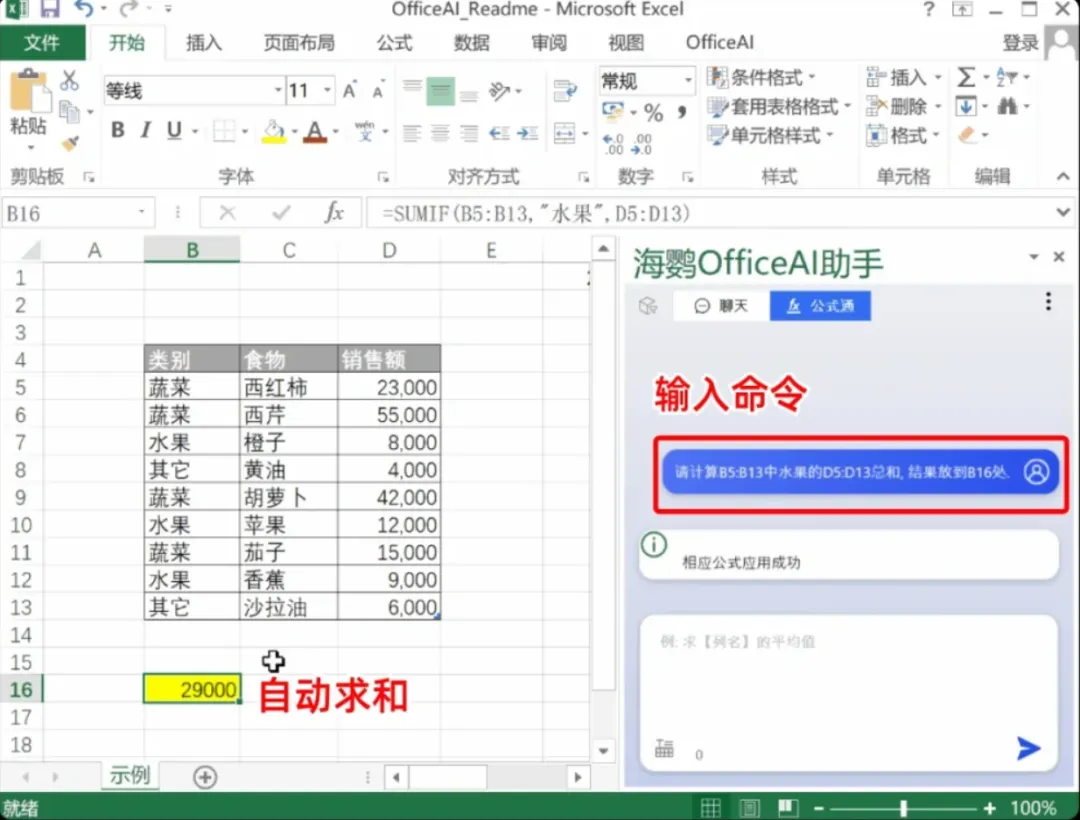Click the Paste clipboard icon
The width and height of the screenshot is (1080, 820).
click(x=29, y=90)
